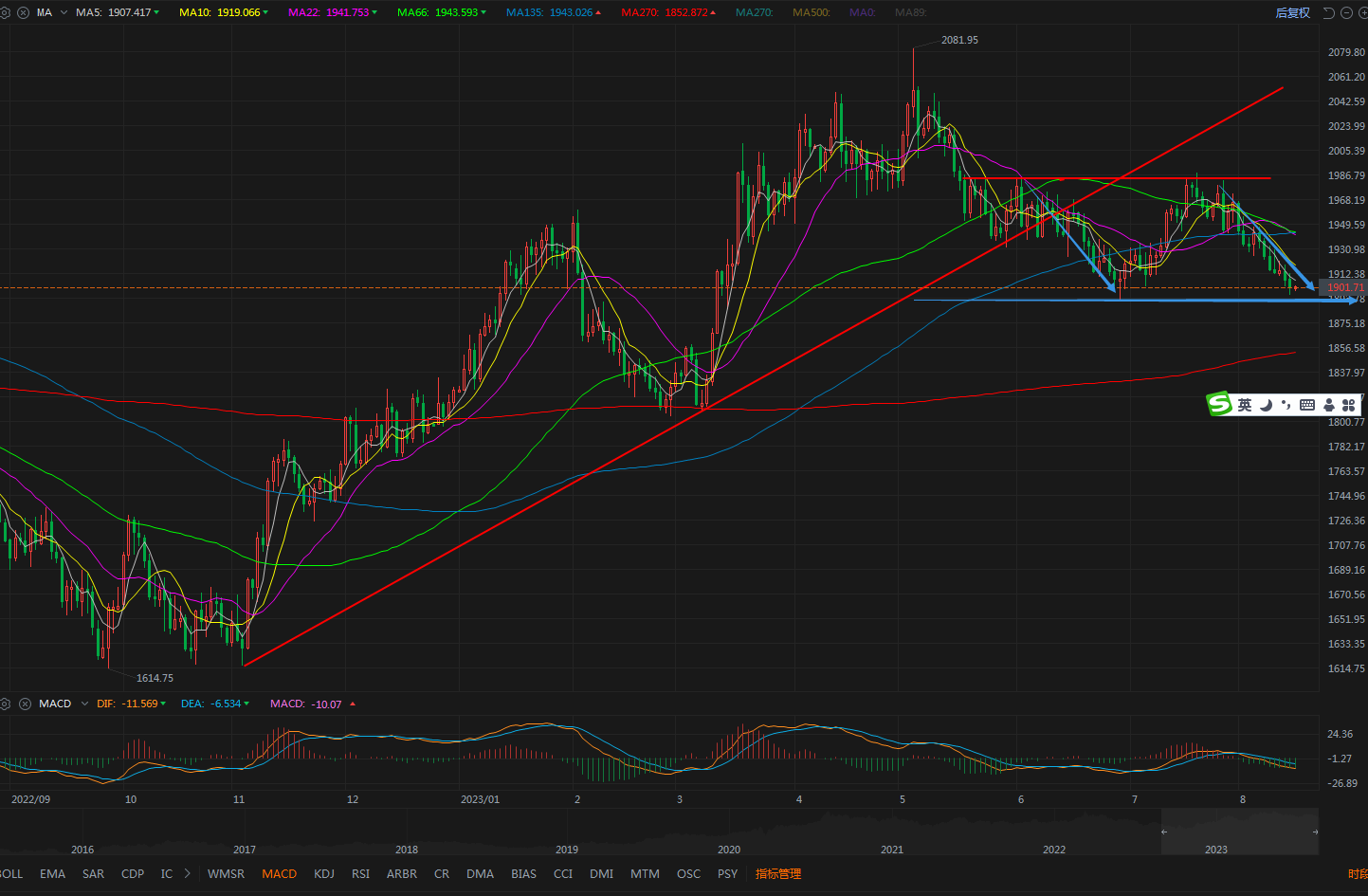Open the MACD panel settings gear
1368x896 pixels.
6,704
